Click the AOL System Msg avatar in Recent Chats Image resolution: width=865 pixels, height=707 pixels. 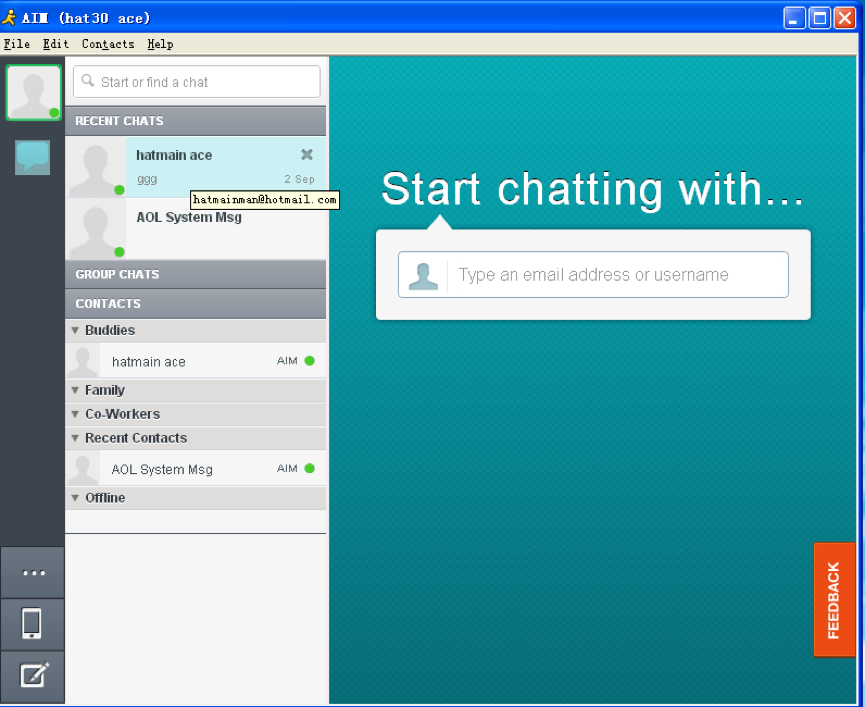click(95, 229)
